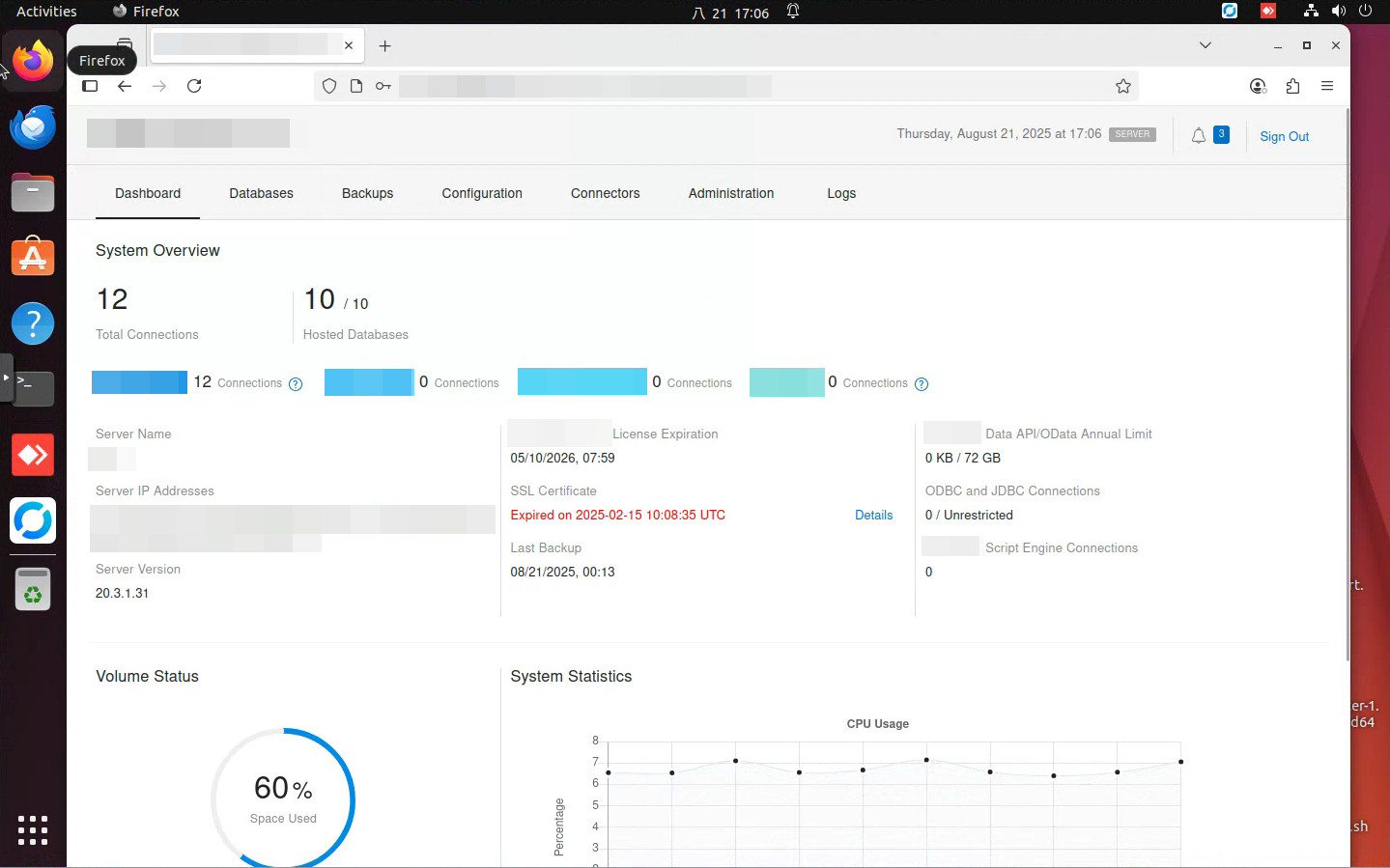
Task: Launch Thunderbird from the dock
Action: click(33, 127)
